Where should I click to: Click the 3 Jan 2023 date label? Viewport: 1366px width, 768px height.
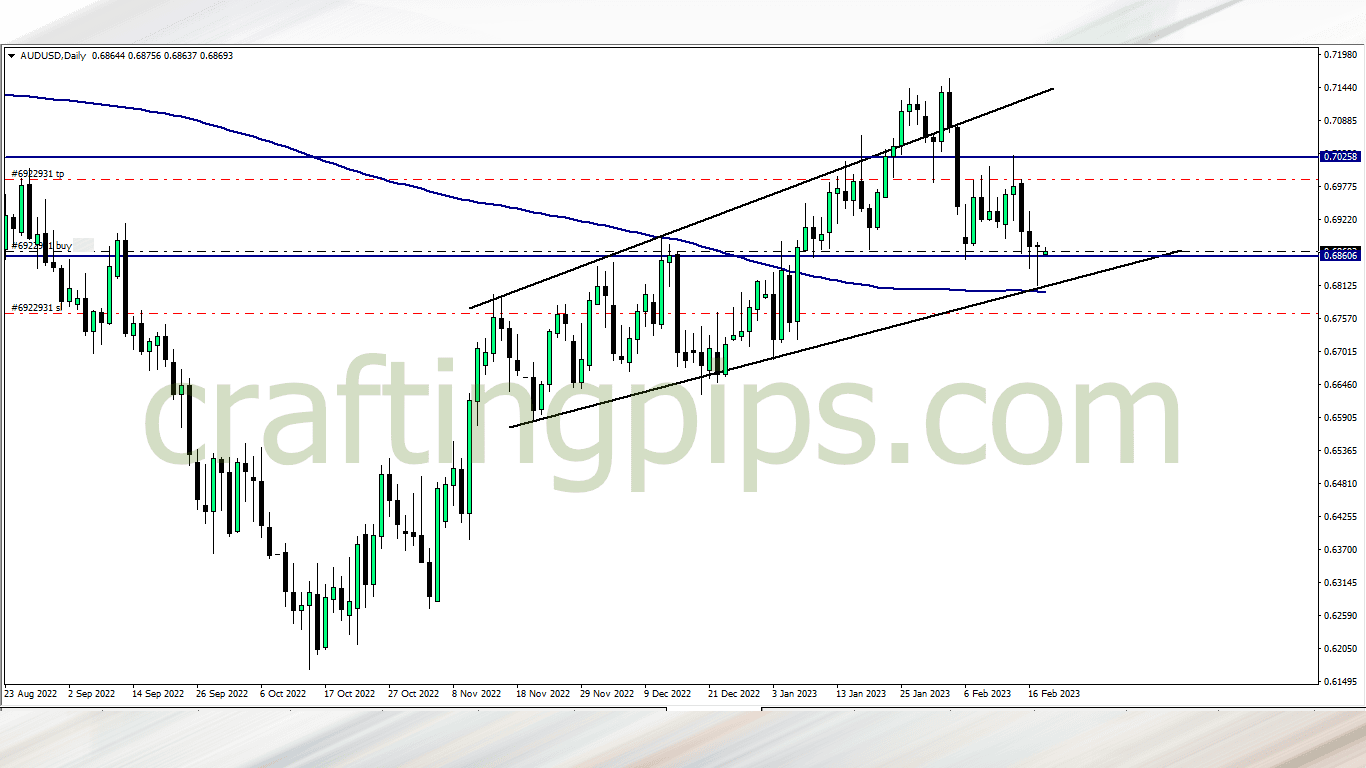point(795,693)
